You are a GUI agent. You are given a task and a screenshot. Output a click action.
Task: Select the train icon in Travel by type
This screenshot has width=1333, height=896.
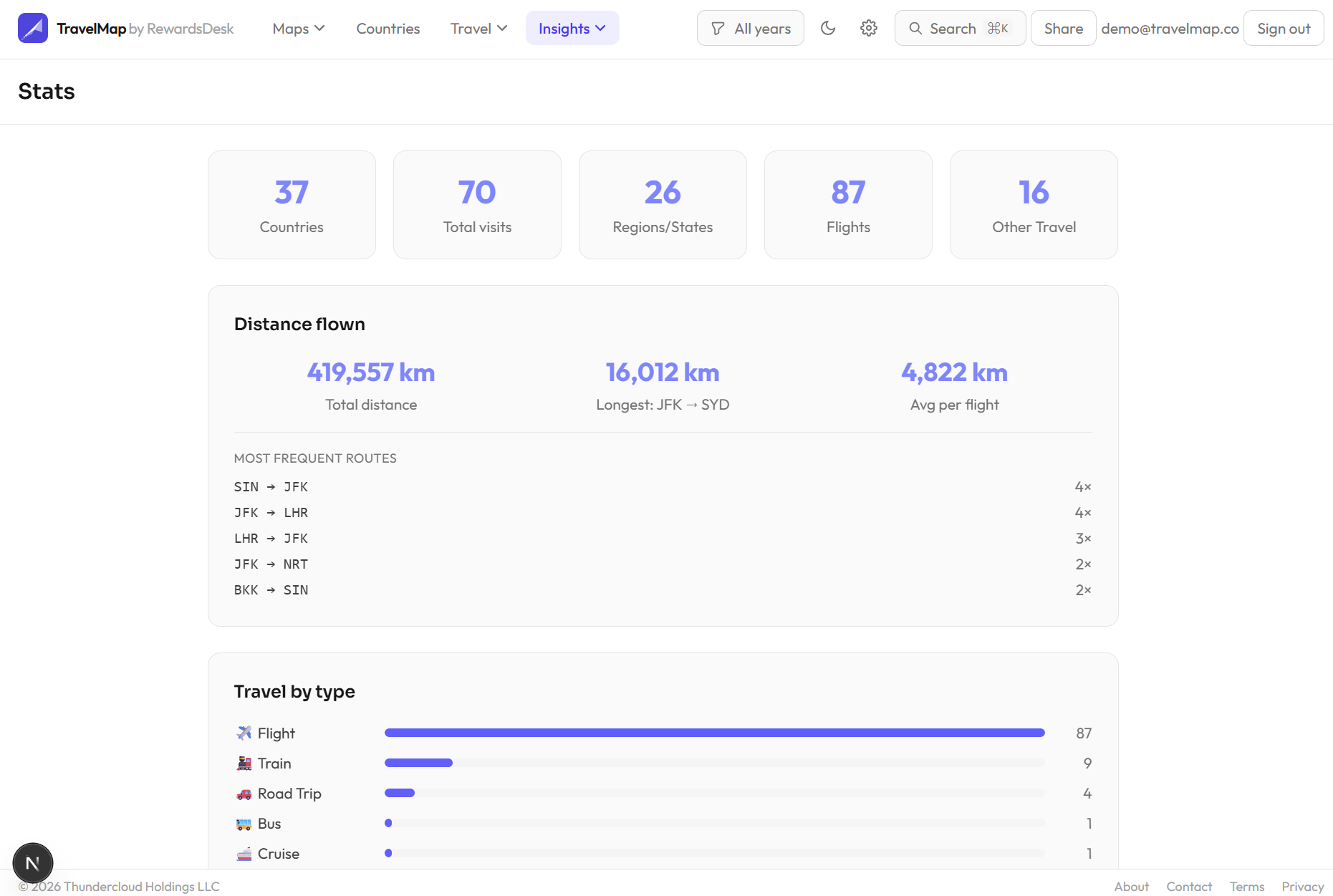tap(244, 763)
